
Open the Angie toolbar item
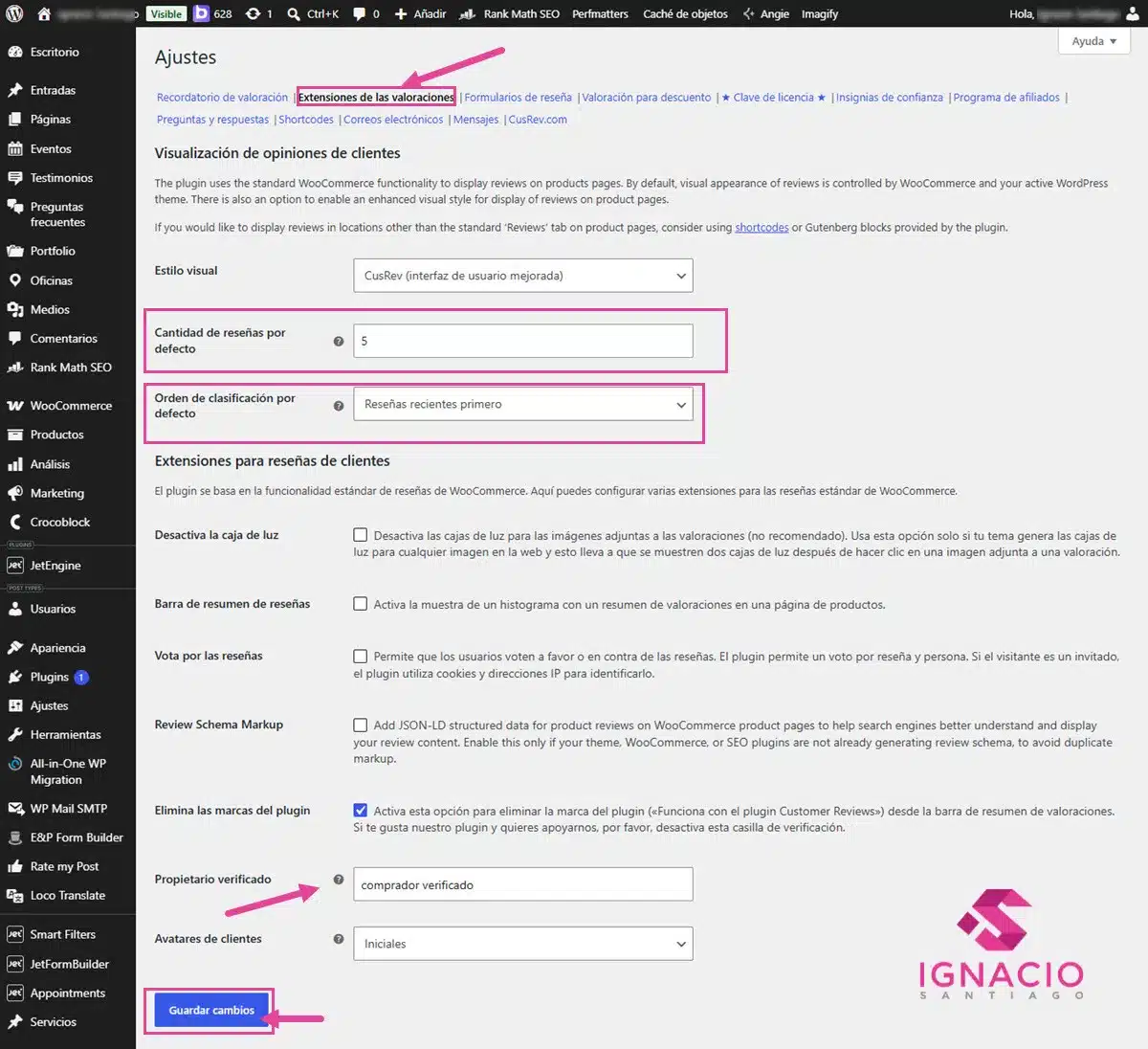pyautogui.click(x=765, y=13)
